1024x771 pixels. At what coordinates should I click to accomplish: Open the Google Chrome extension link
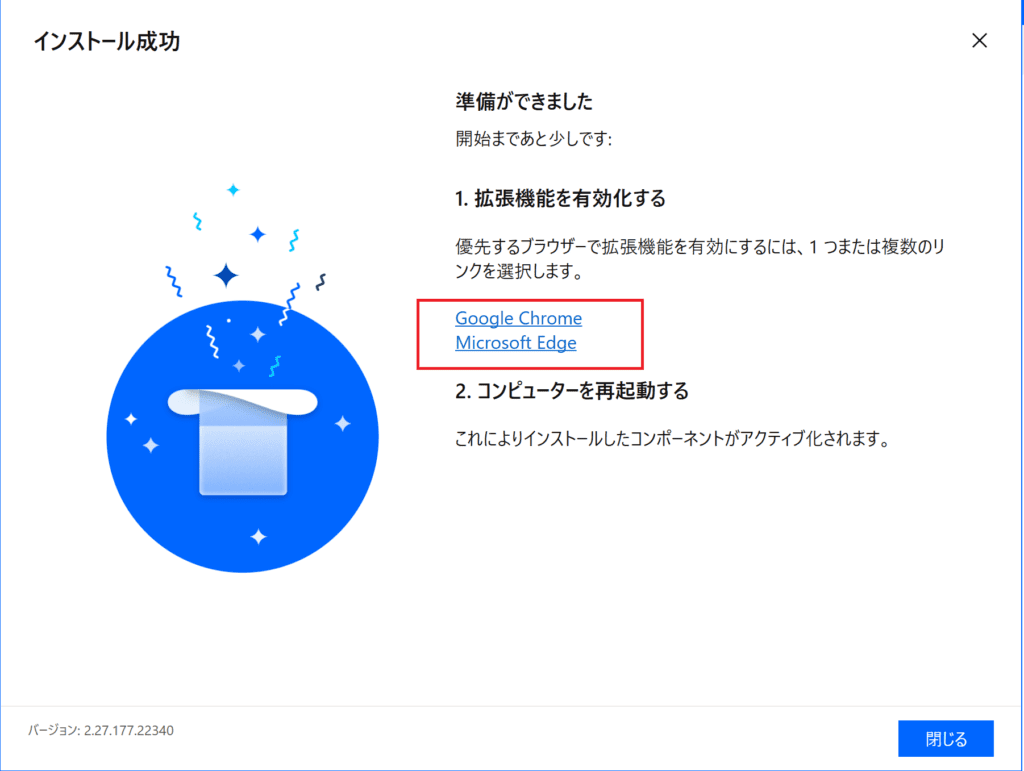coord(519,318)
